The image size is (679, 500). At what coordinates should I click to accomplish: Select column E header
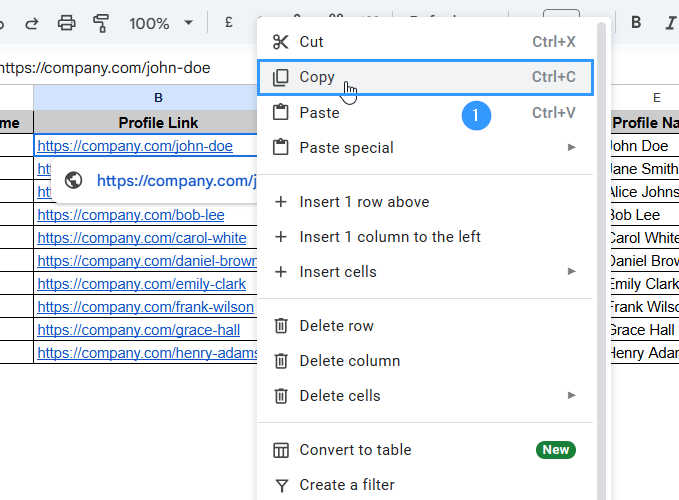(645, 98)
